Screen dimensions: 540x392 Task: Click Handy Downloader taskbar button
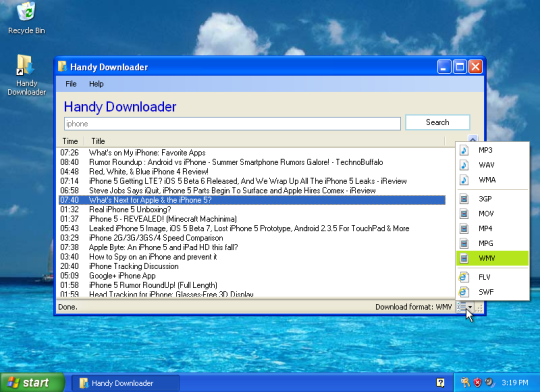125,383
